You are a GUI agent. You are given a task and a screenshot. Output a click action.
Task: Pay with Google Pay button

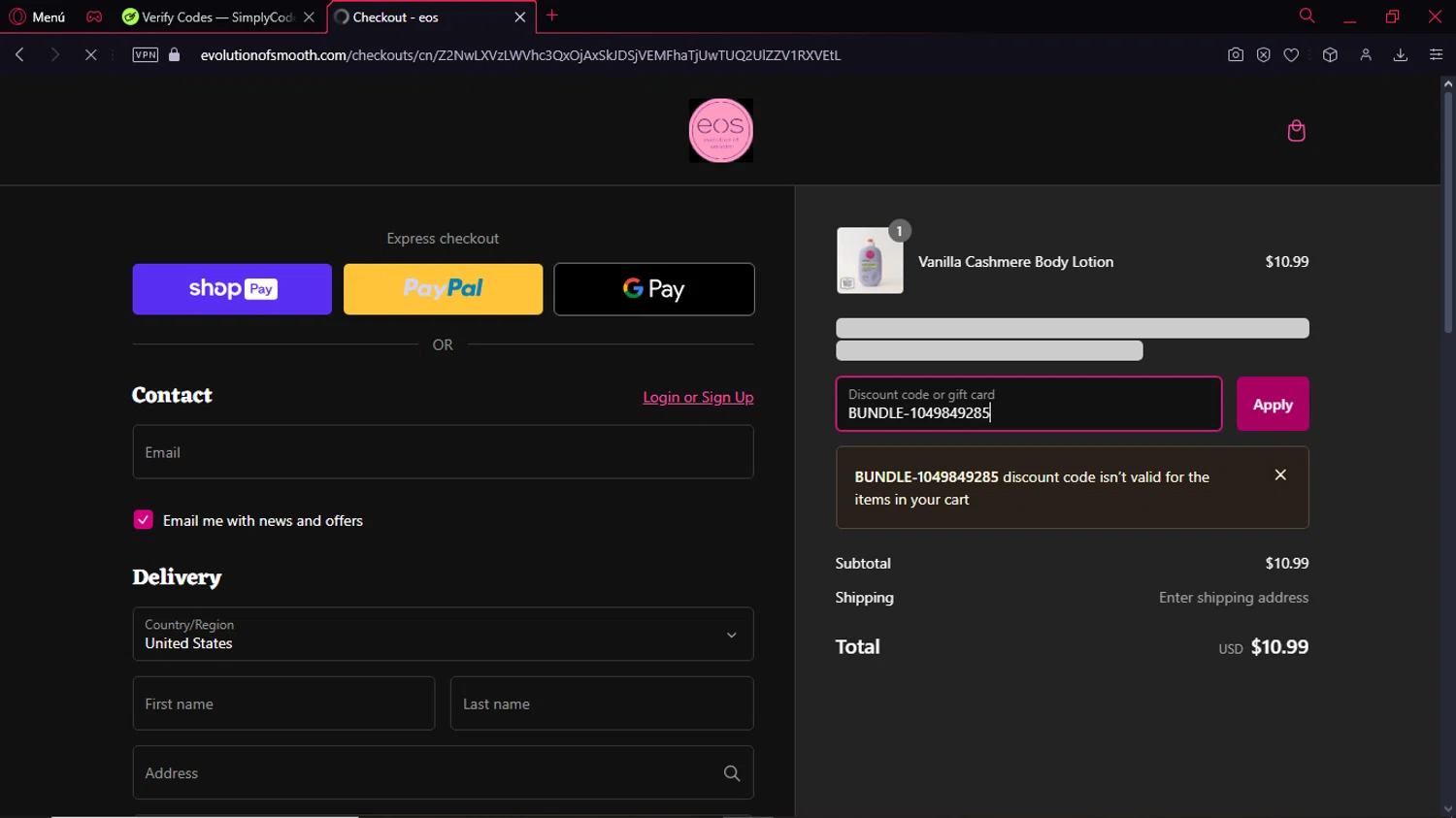[x=654, y=289]
